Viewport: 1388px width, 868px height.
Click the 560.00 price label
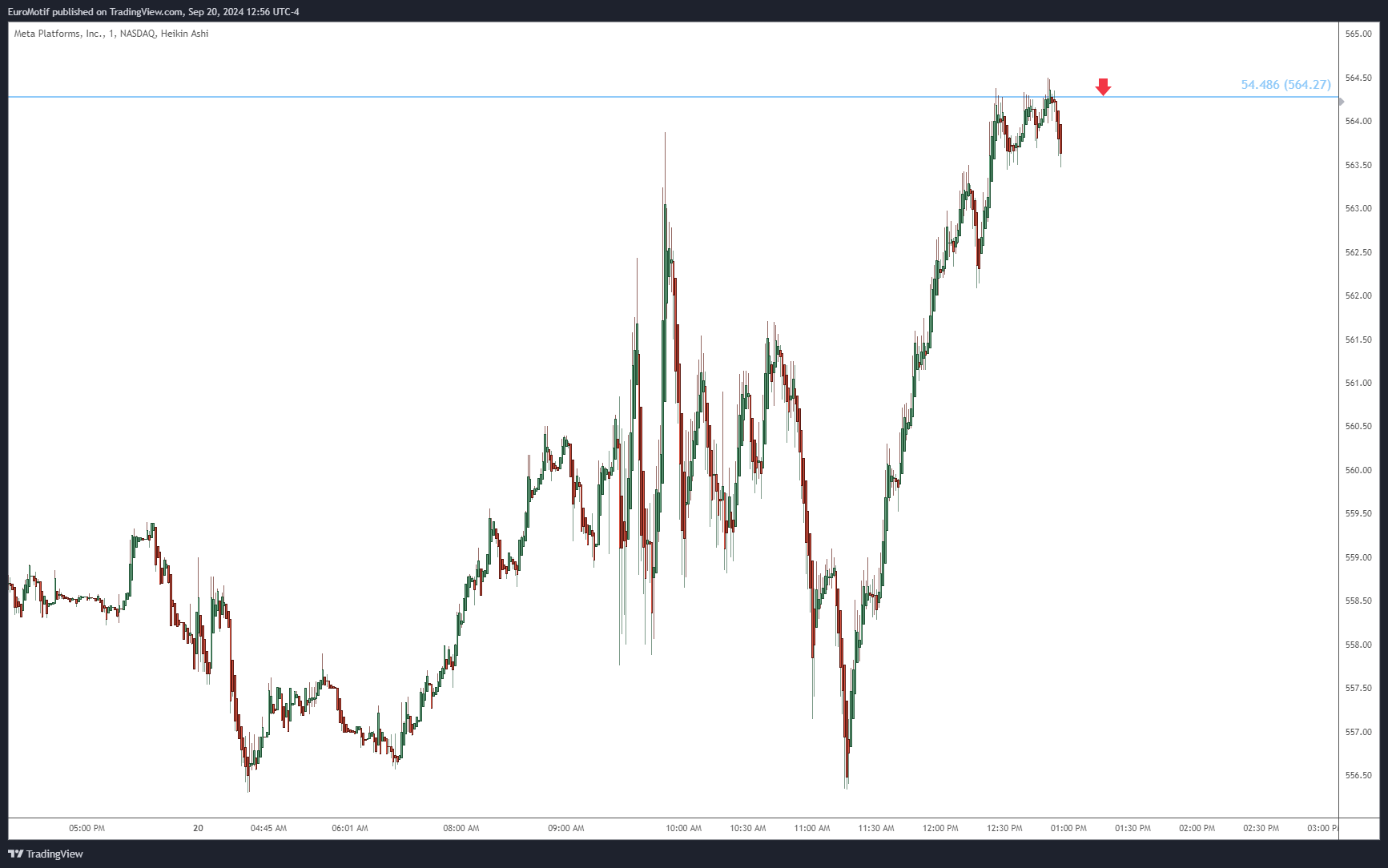click(x=1358, y=470)
